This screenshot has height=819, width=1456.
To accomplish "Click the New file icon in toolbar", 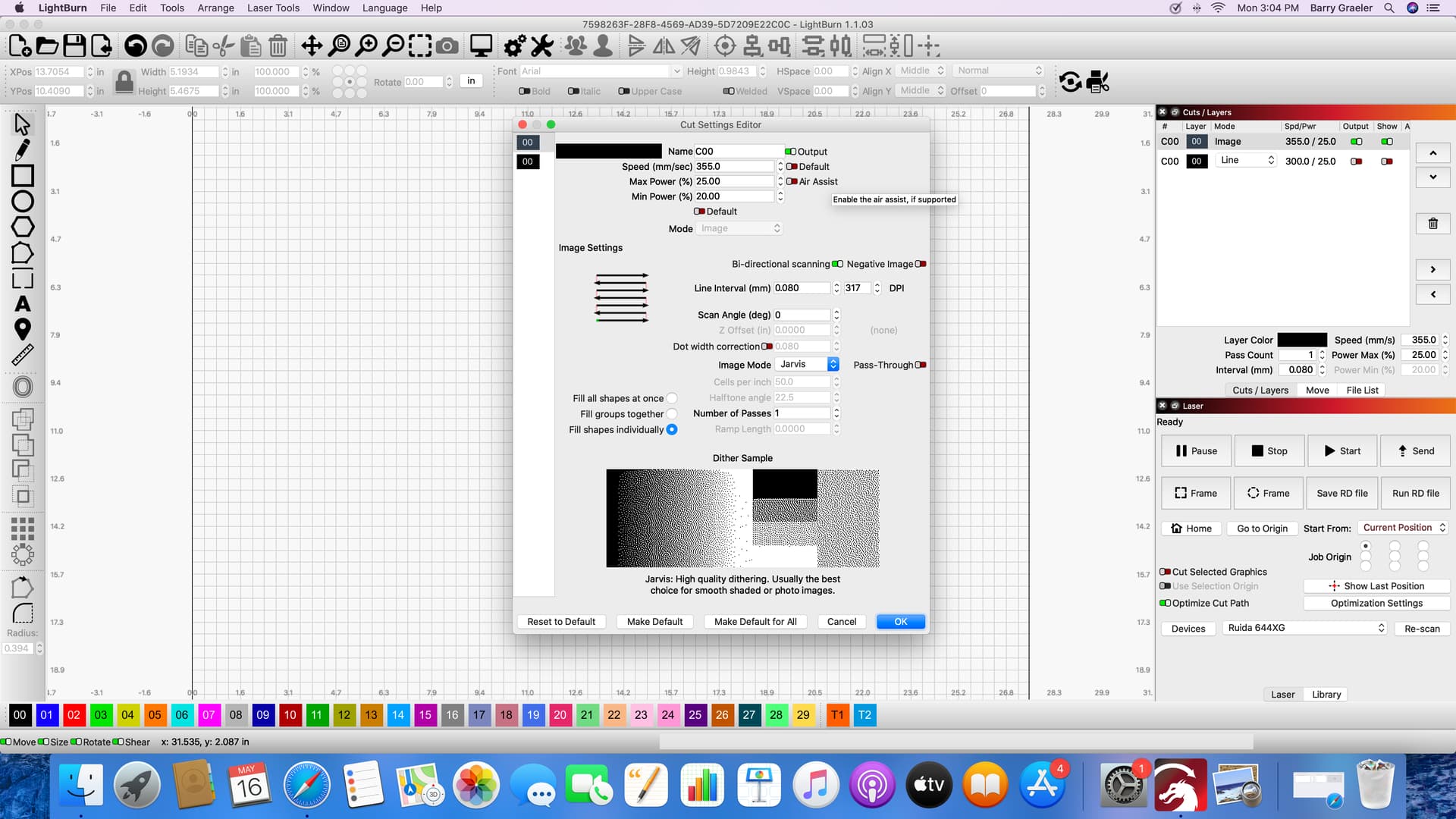I will (x=20, y=46).
